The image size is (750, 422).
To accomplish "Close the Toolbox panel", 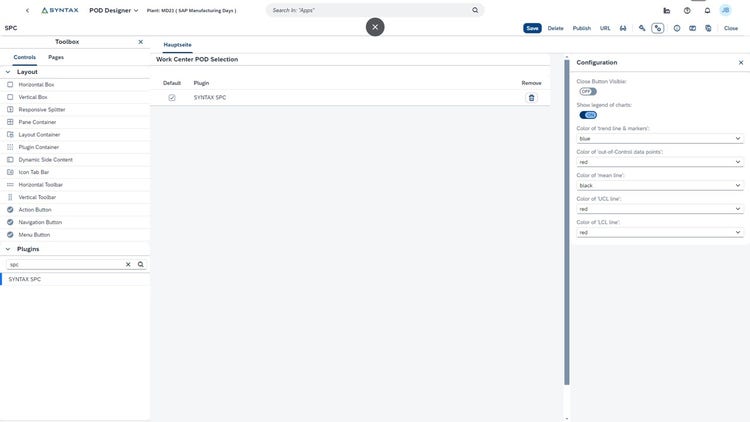I will [141, 42].
